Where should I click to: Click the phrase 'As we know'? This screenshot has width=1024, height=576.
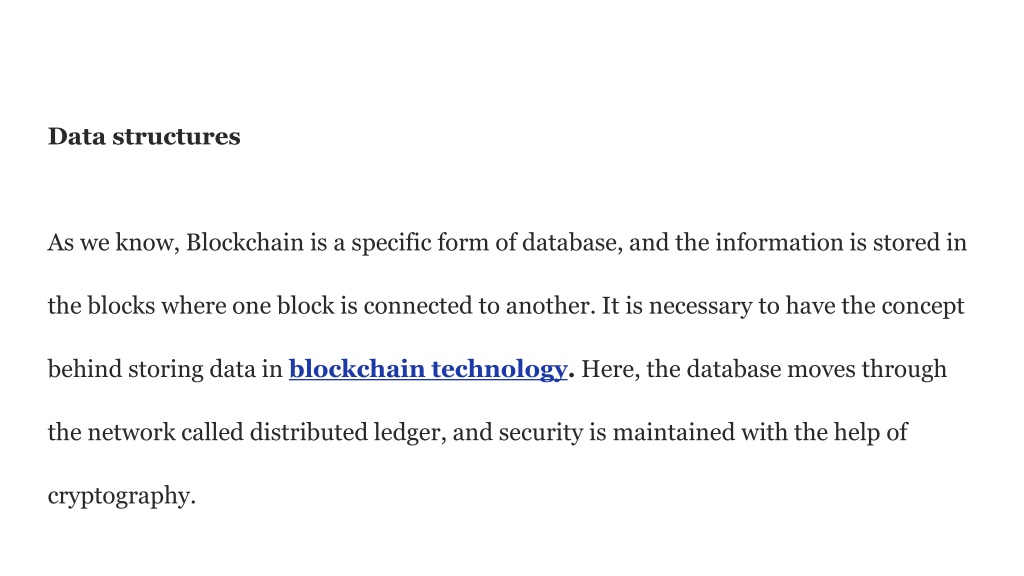(110, 242)
